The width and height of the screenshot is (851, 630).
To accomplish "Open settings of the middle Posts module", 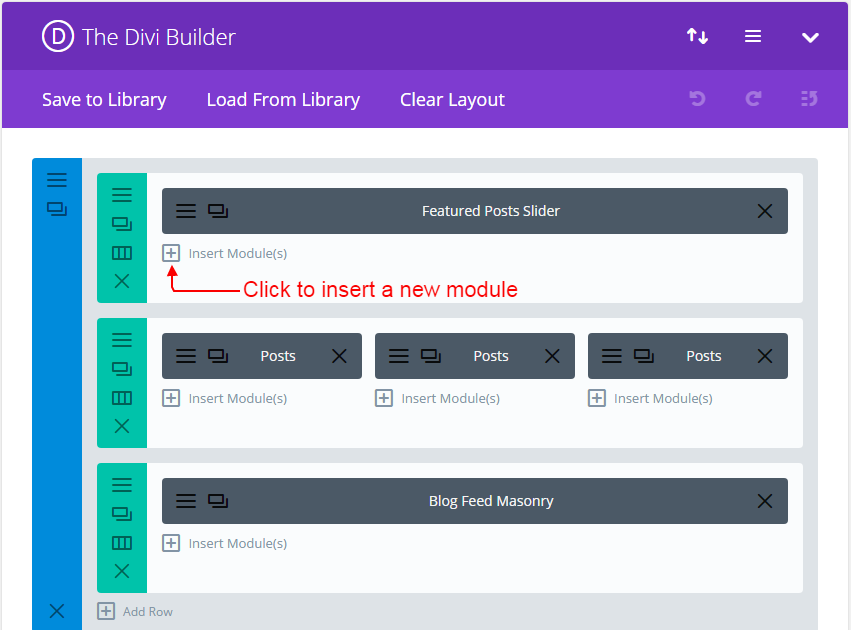I will point(399,356).
